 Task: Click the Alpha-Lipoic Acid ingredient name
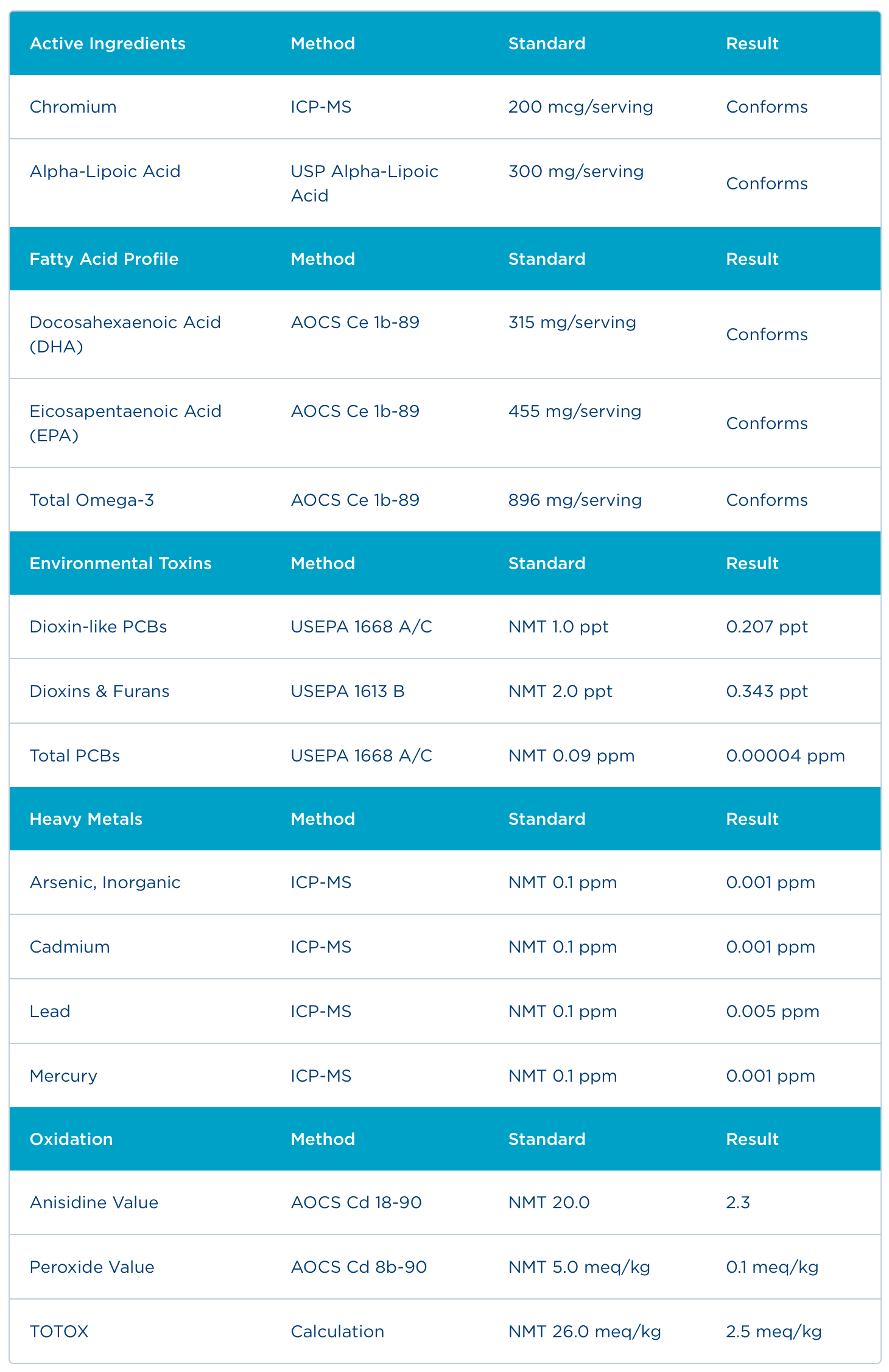click(105, 172)
